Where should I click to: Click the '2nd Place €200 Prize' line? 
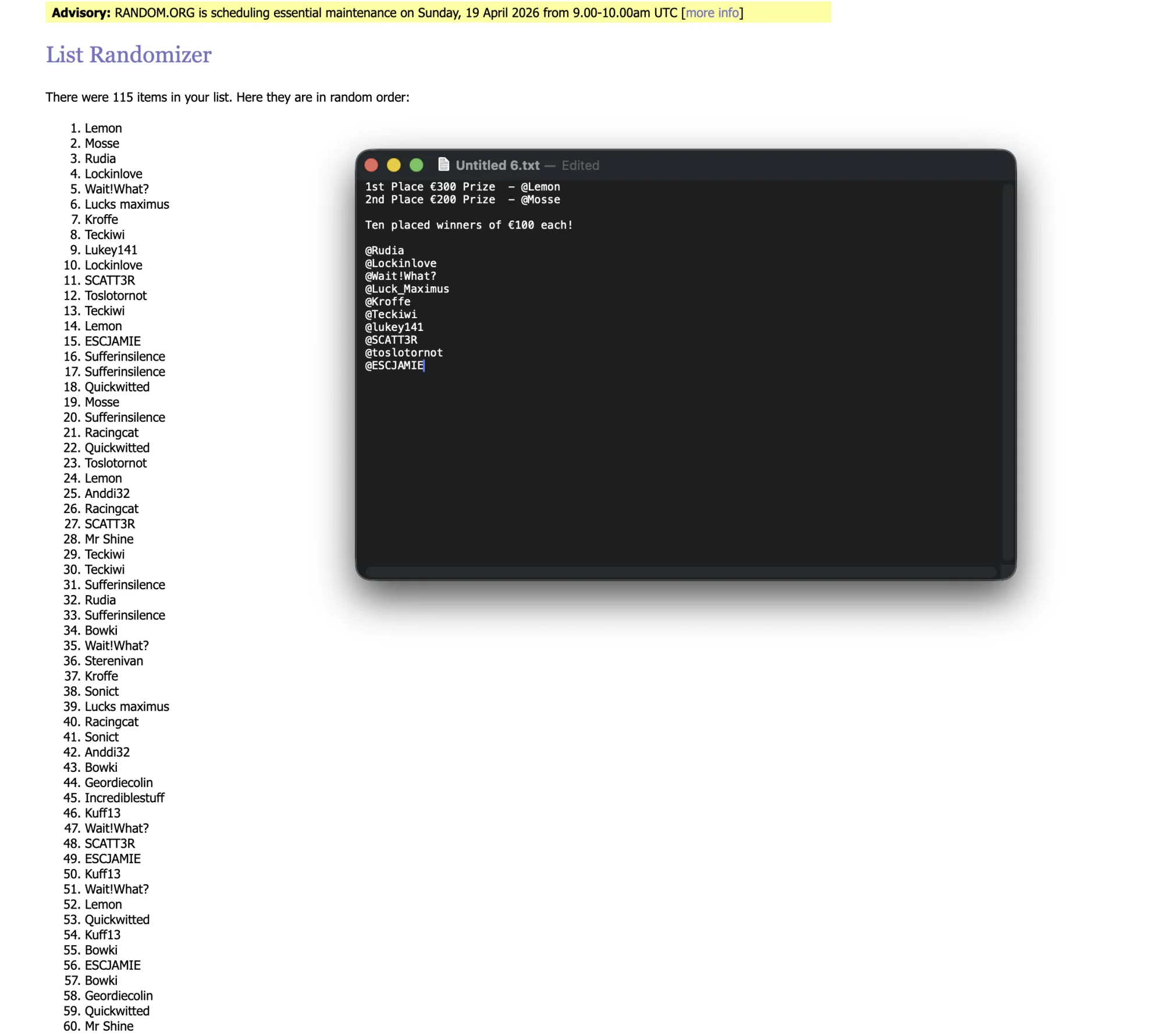coord(463,200)
